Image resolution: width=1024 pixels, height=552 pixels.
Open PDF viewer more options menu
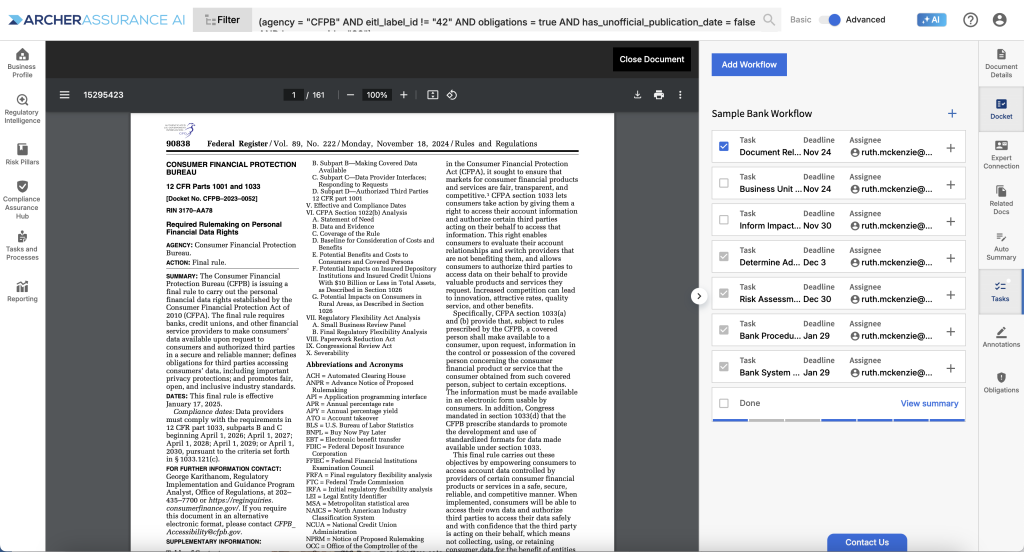point(682,95)
